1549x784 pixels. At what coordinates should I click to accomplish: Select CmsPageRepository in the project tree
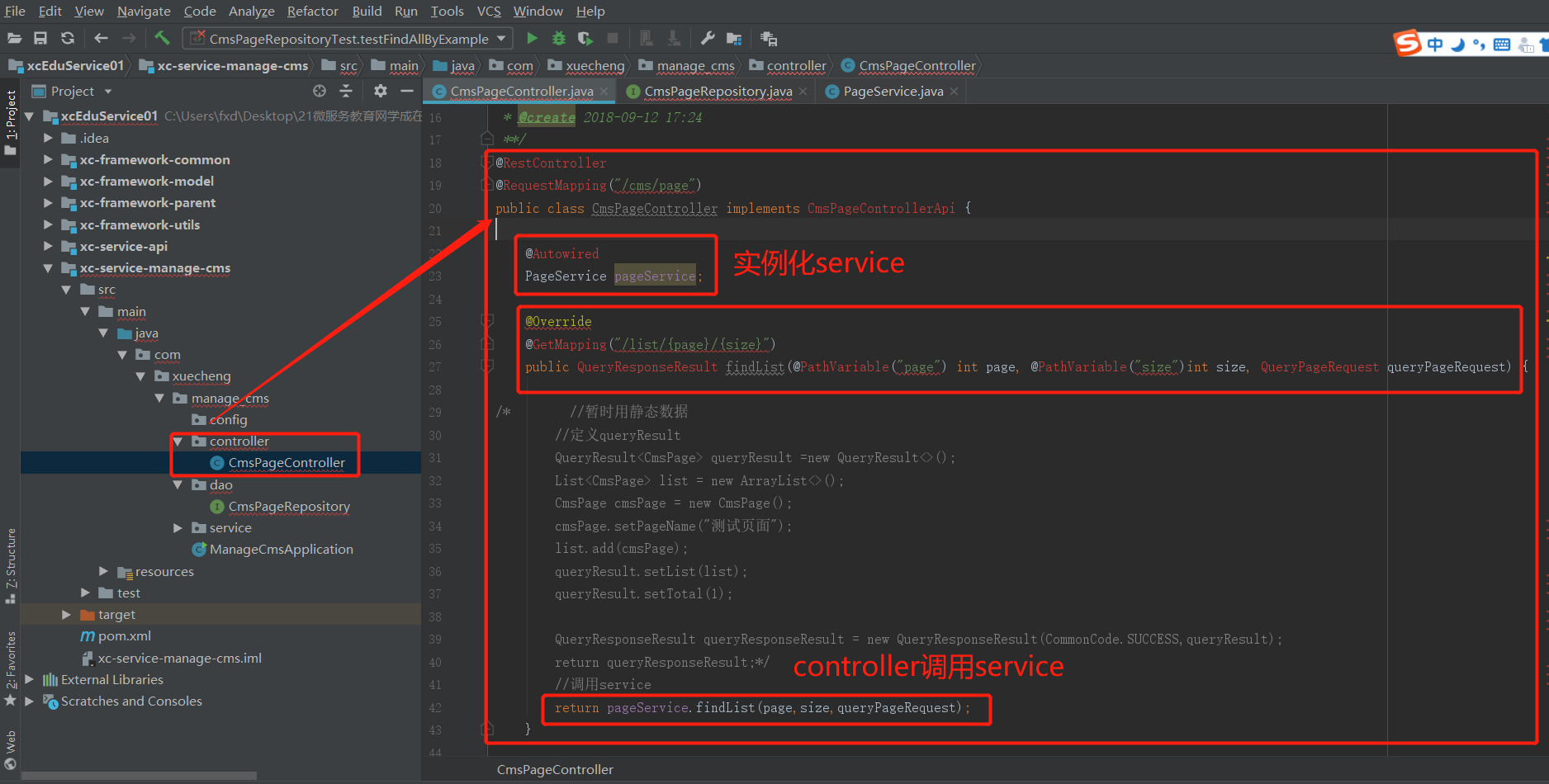click(x=289, y=507)
